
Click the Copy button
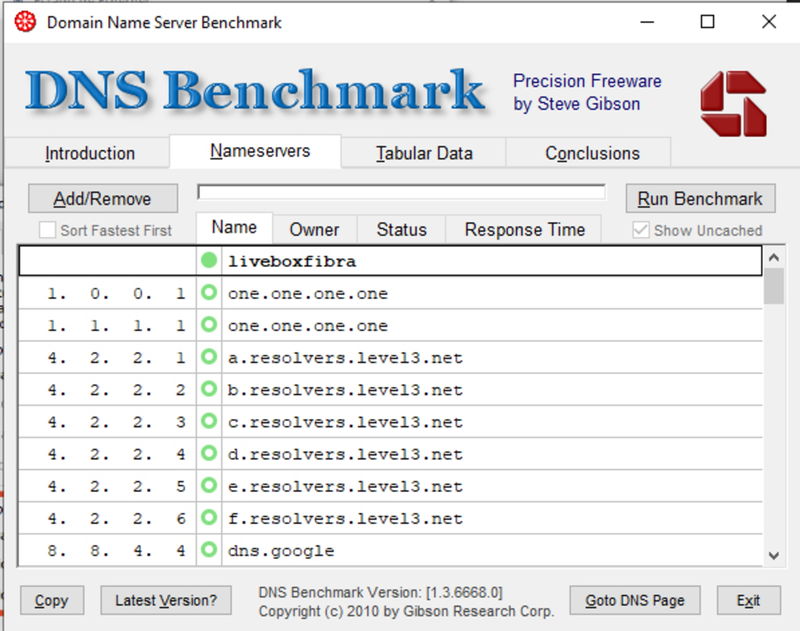[x=50, y=601]
